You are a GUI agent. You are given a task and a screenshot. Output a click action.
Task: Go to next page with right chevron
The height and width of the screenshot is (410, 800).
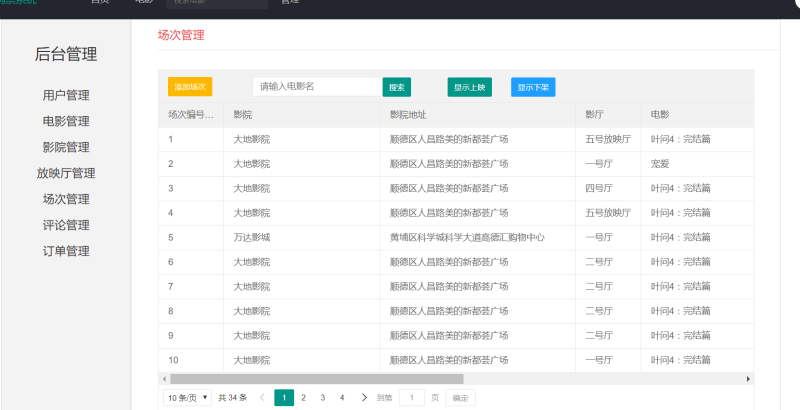pyautogui.click(x=364, y=397)
